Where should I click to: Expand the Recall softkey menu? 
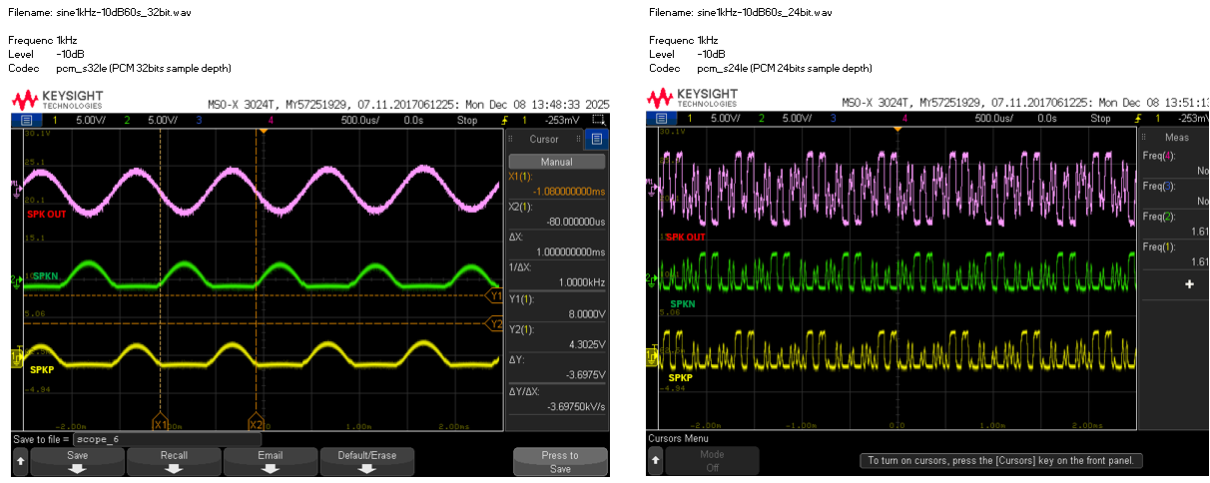[174, 460]
